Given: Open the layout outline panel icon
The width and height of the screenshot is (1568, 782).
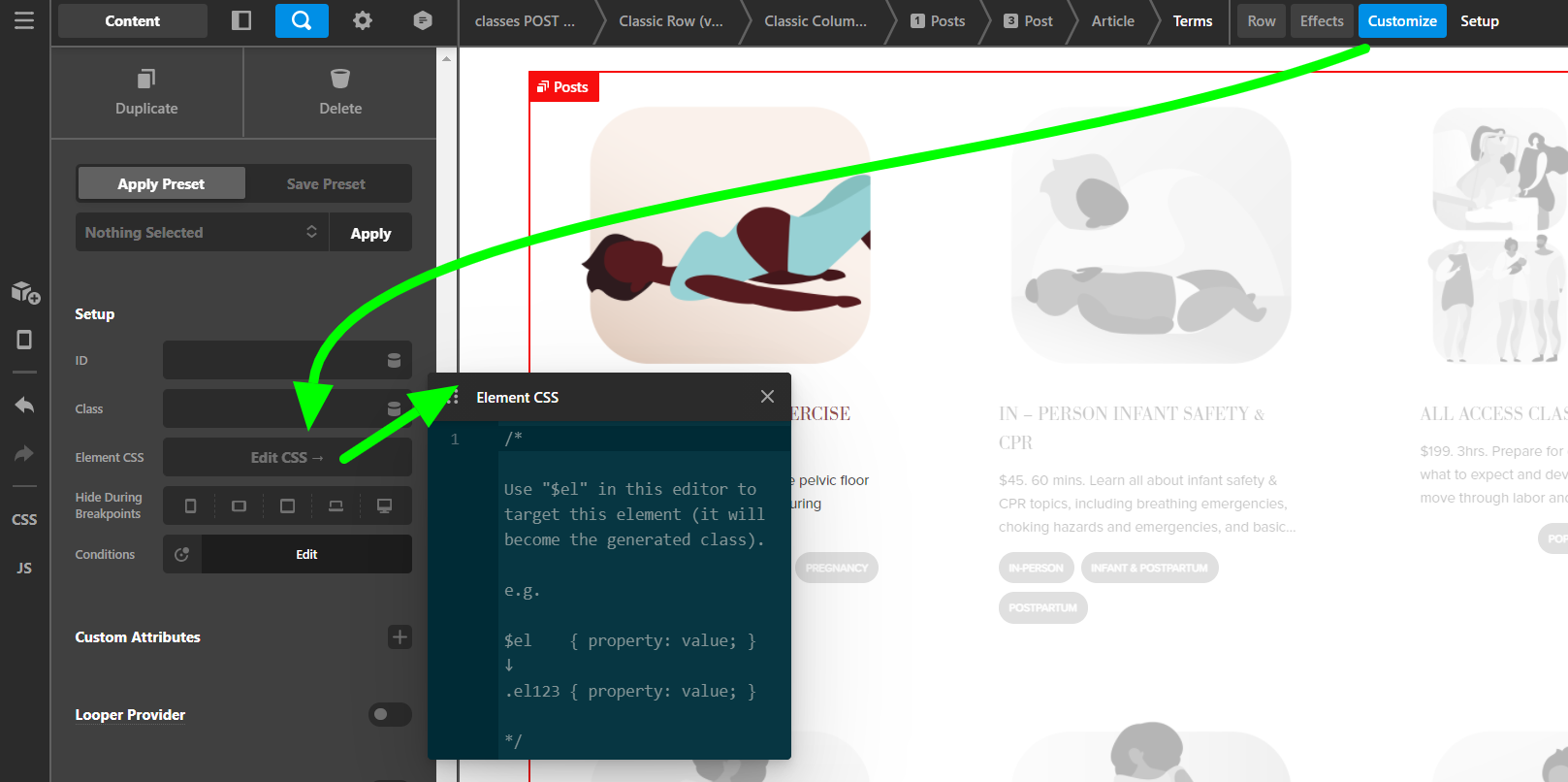Looking at the screenshot, I should [241, 20].
